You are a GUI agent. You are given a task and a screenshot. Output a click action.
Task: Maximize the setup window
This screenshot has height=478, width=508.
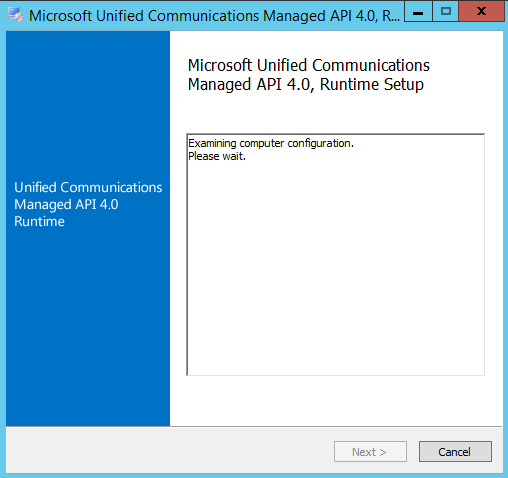coord(446,12)
